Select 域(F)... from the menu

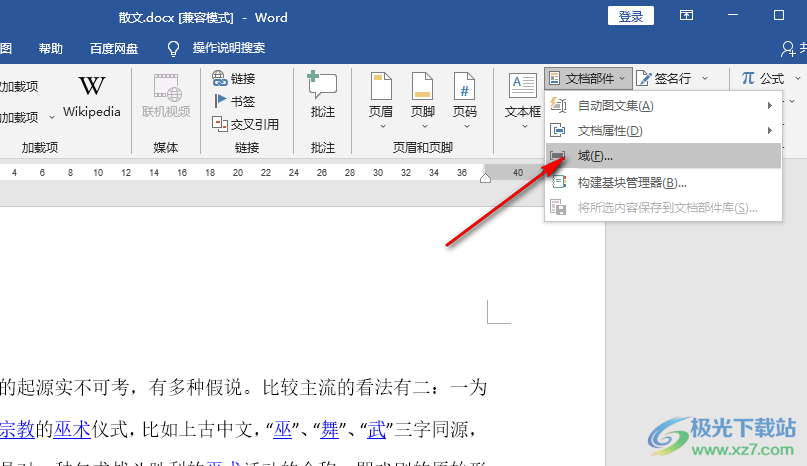[595, 156]
